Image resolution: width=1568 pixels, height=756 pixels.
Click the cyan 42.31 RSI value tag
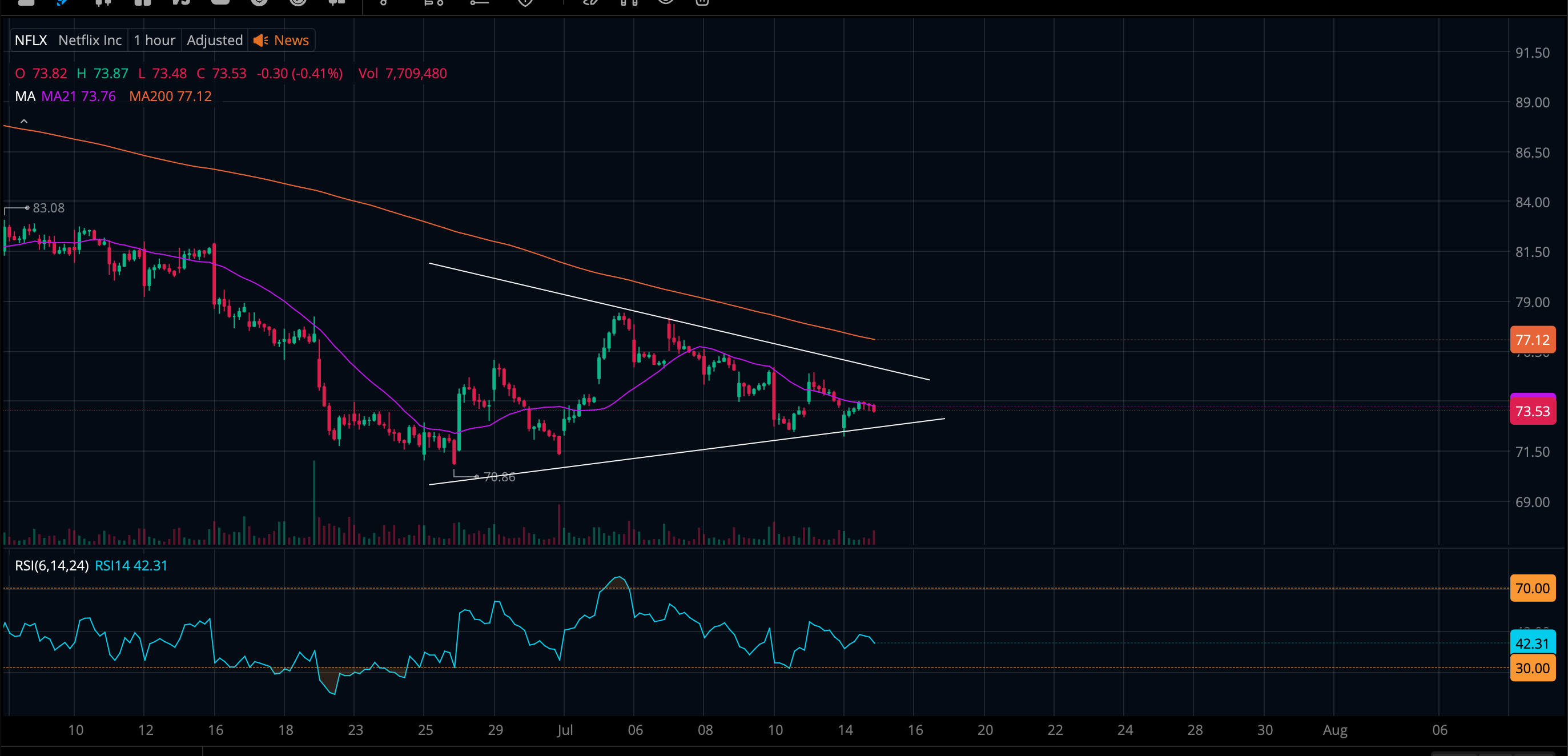pyautogui.click(x=1532, y=644)
